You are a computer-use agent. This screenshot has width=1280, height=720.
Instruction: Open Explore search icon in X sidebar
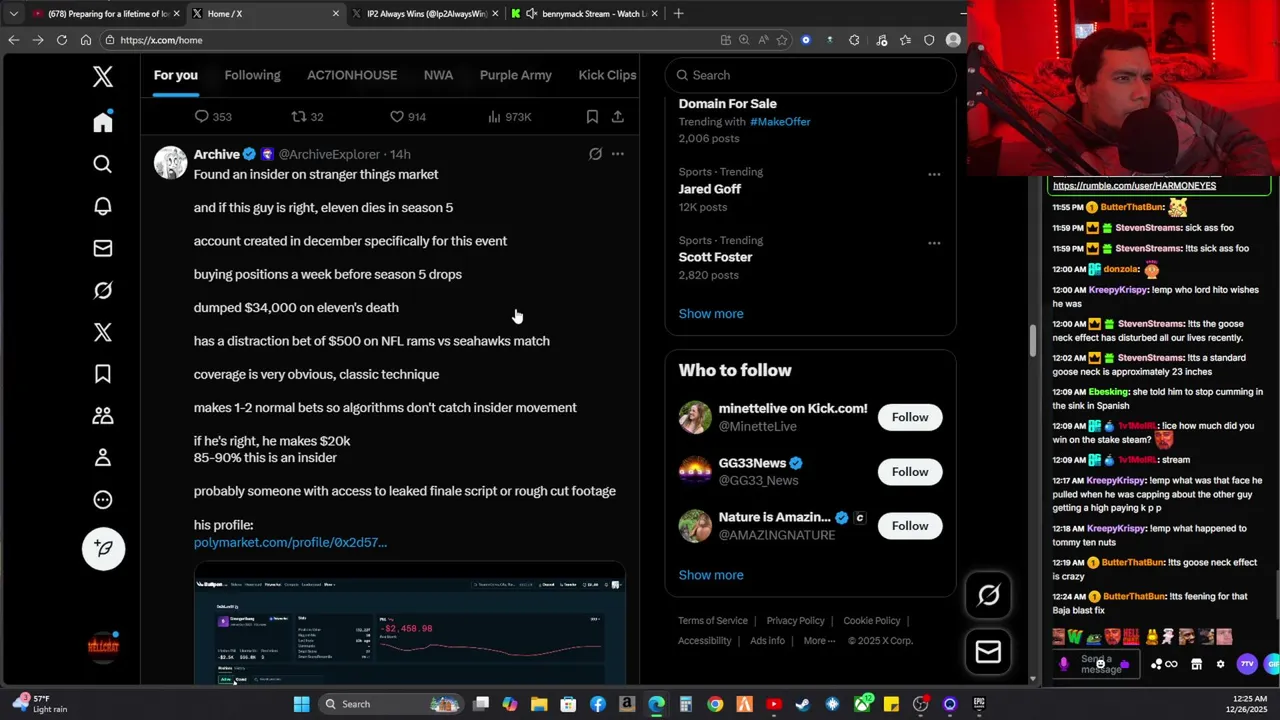[x=103, y=164]
